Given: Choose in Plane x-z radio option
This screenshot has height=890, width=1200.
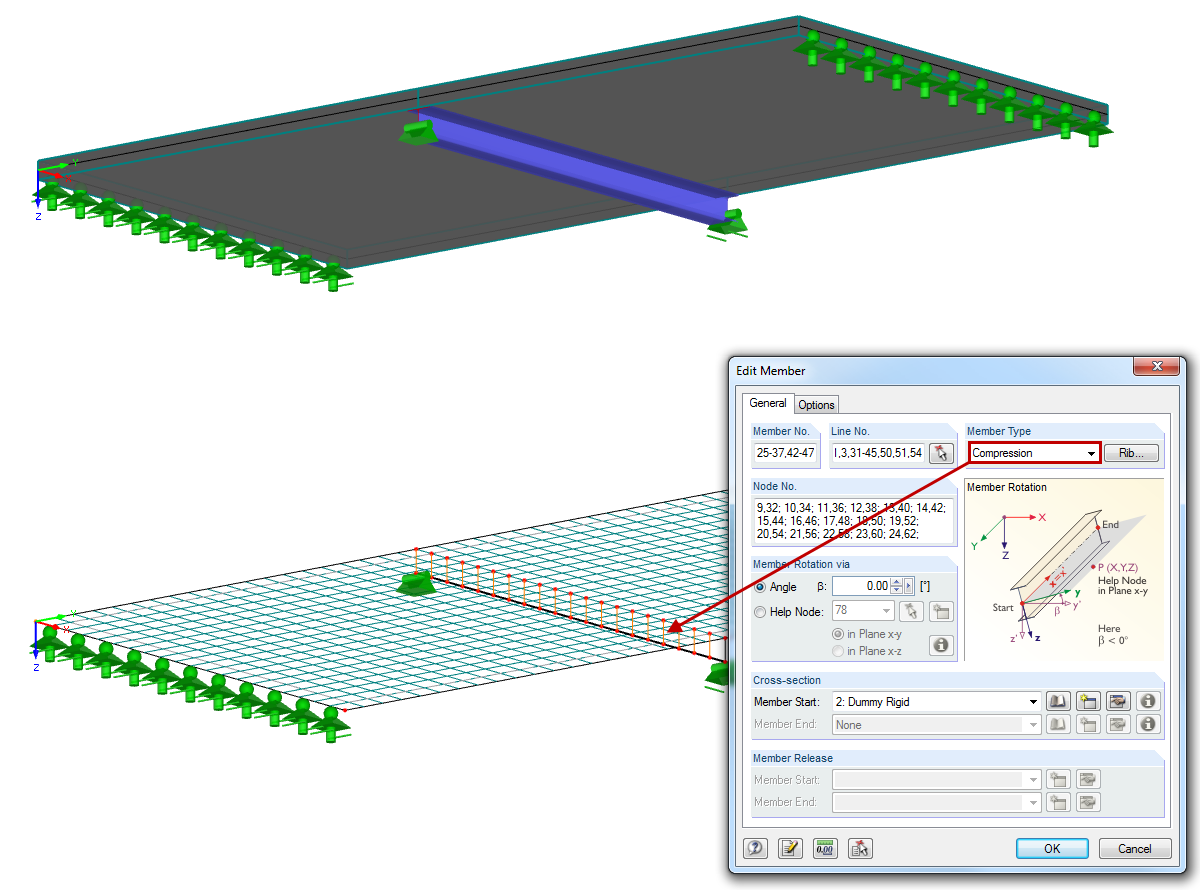Looking at the screenshot, I should pos(838,651).
